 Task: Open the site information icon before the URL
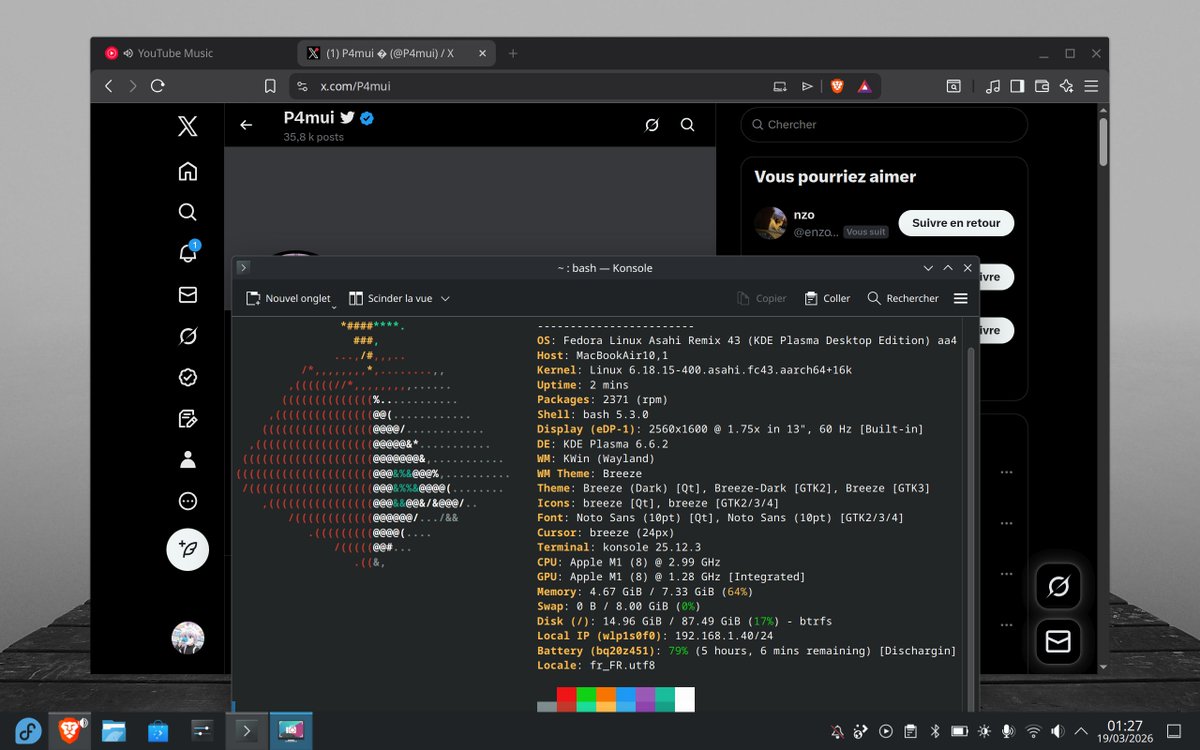point(303,86)
